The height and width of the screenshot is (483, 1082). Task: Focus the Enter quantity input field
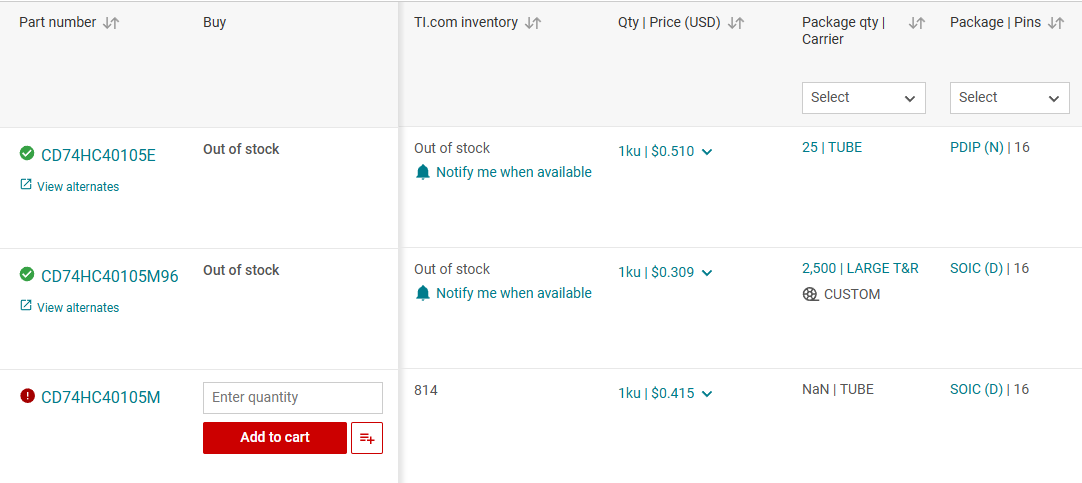[293, 397]
